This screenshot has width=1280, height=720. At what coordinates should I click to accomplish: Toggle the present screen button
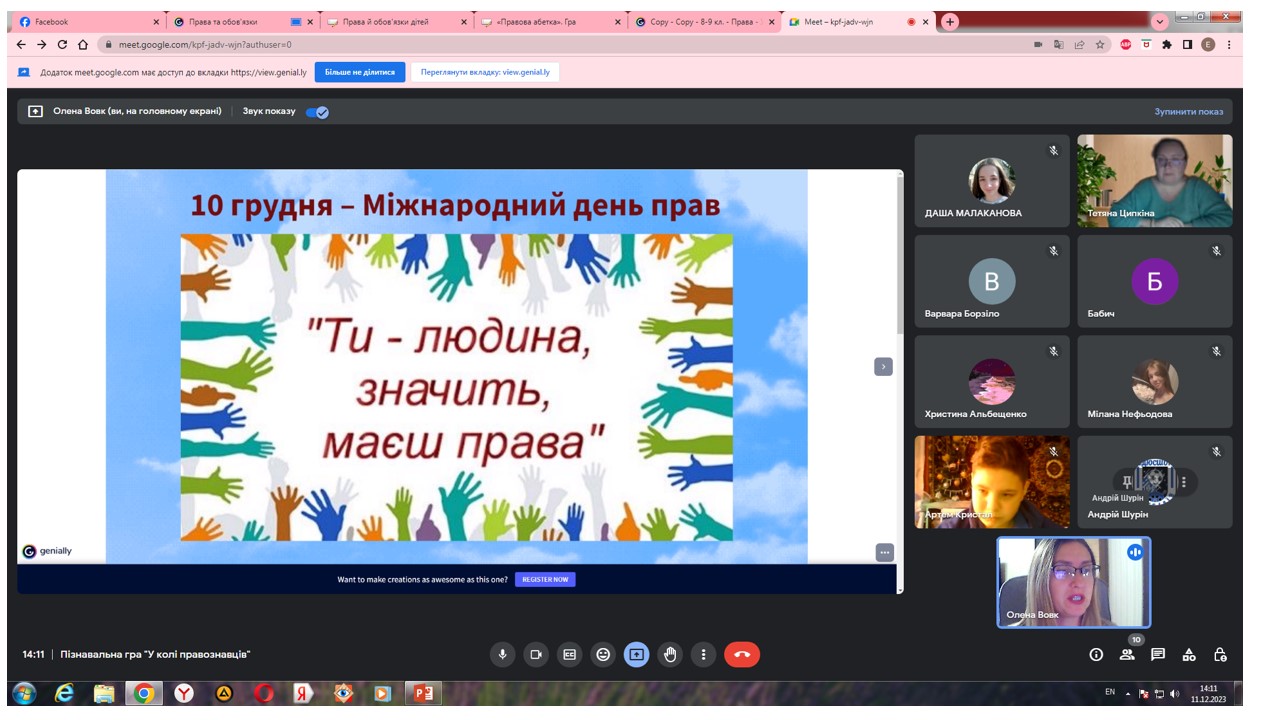point(636,655)
